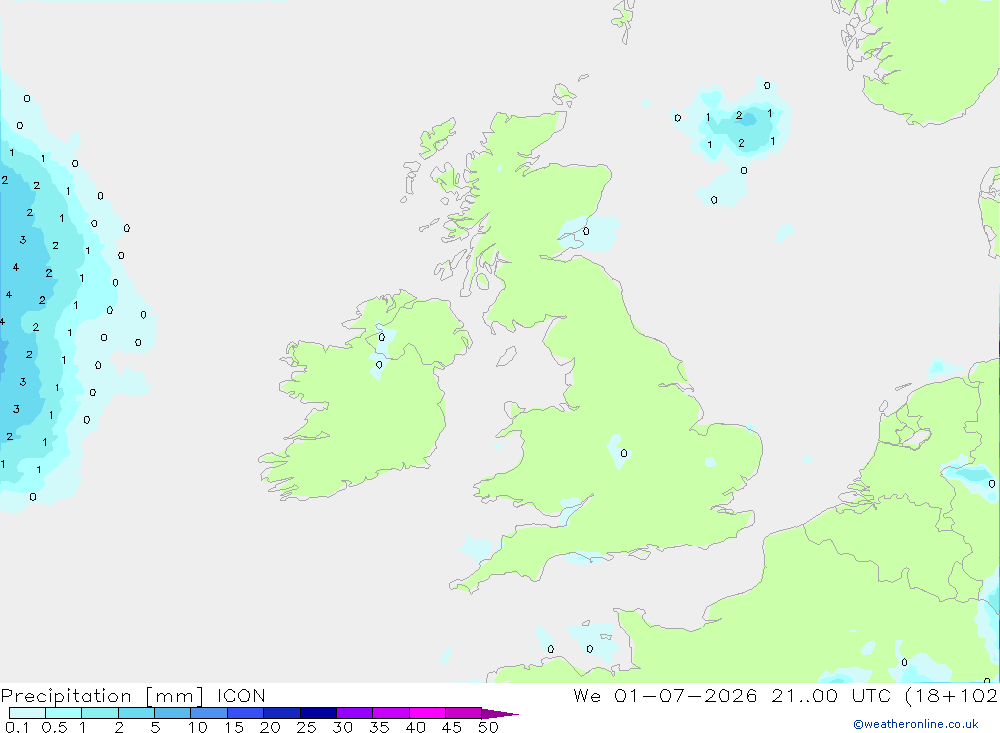Select the 45–50 mm legend swatch

click(464, 713)
